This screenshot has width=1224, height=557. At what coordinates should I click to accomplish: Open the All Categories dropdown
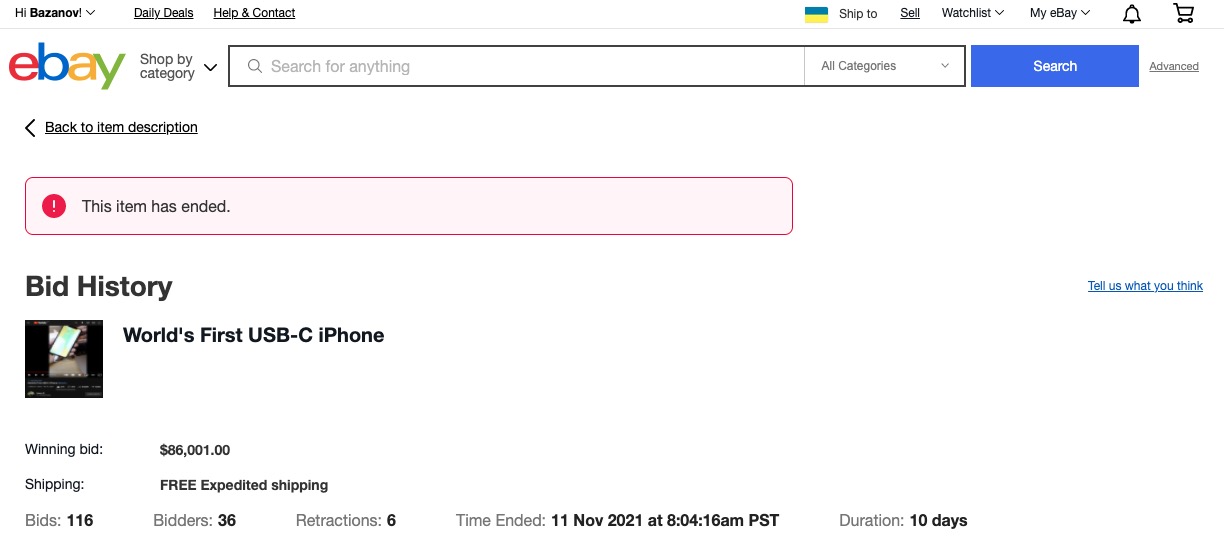point(885,66)
